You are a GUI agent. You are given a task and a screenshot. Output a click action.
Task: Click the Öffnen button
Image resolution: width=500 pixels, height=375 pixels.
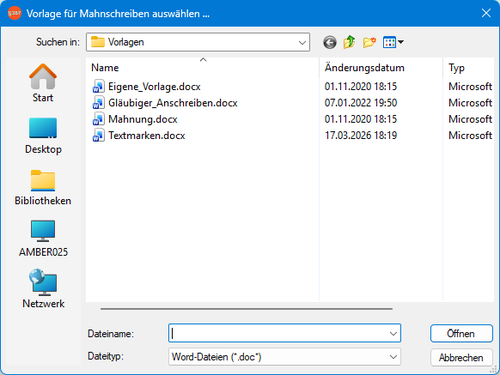pyautogui.click(x=461, y=333)
